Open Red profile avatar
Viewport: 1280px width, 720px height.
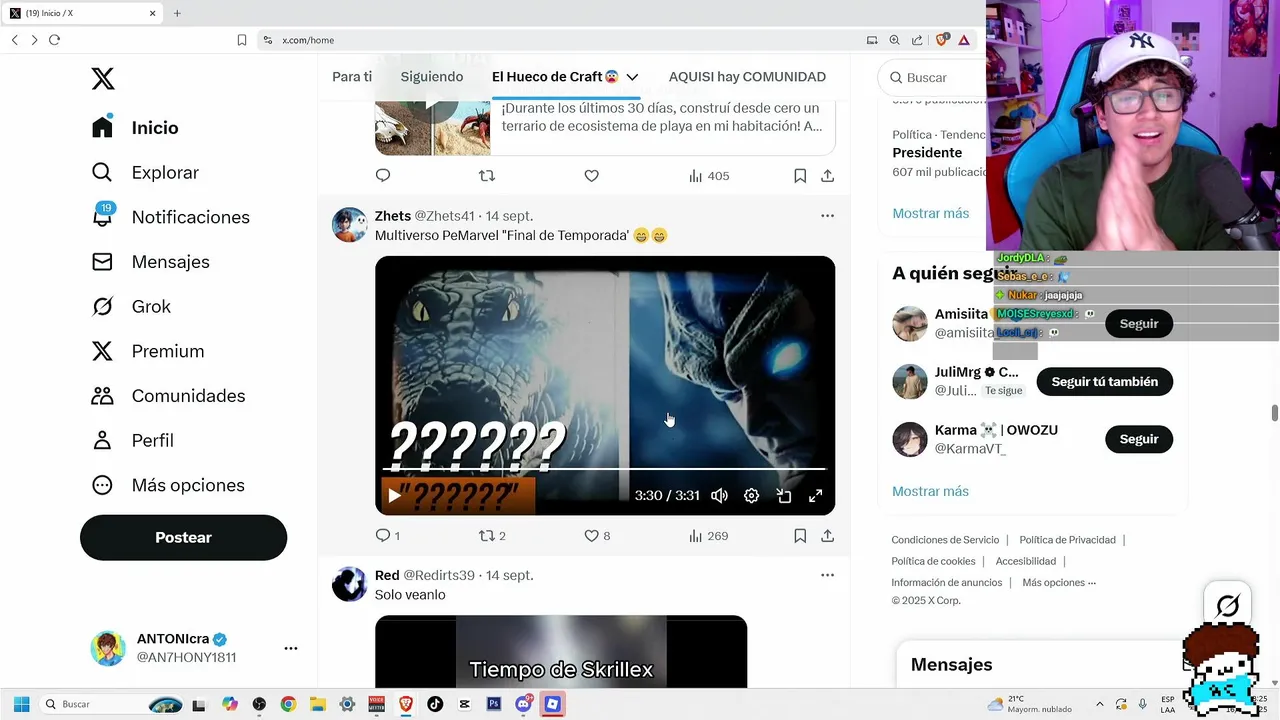click(x=349, y=584)
